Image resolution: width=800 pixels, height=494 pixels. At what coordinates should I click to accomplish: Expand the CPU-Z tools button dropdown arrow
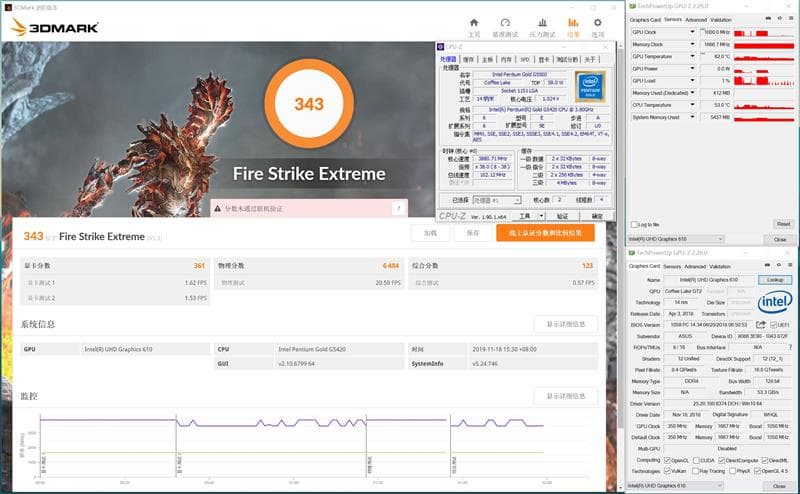[541, 216]
